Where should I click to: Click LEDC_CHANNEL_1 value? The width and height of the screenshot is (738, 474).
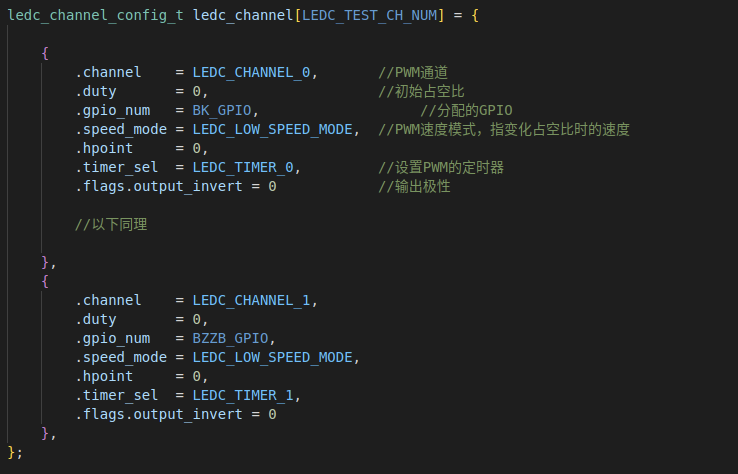[x=251, y=300]
